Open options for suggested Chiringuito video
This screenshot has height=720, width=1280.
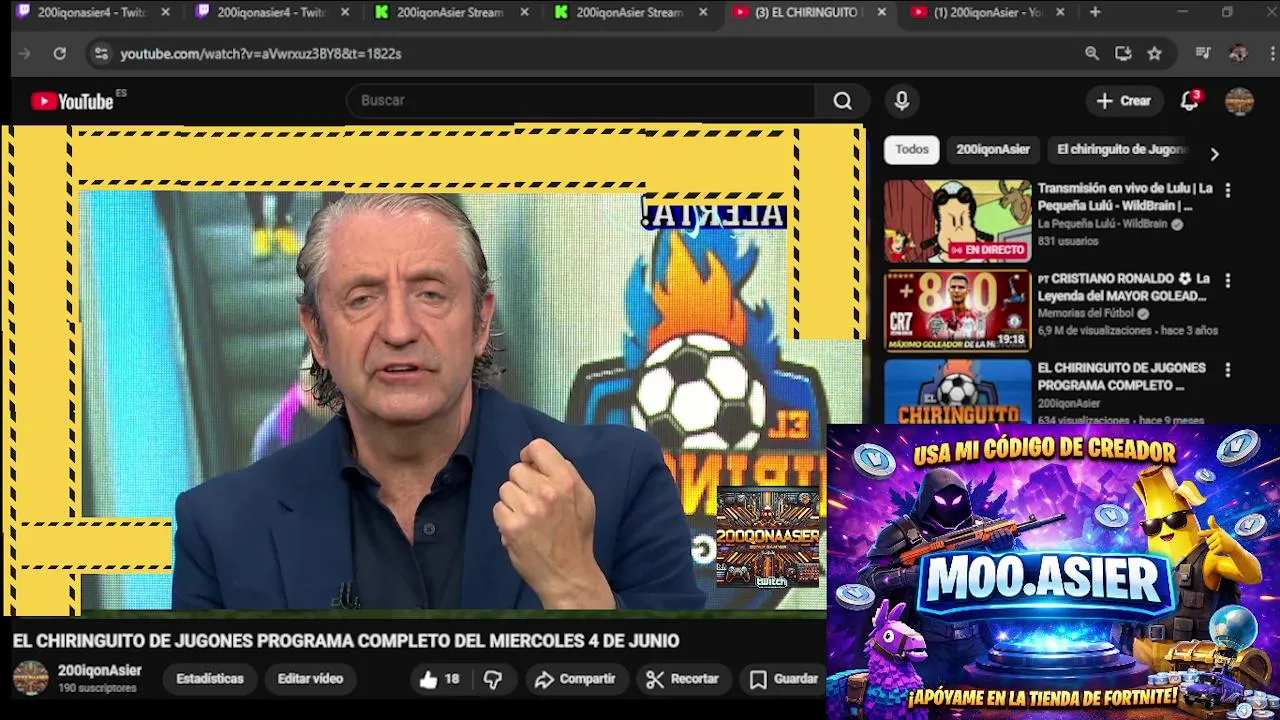coord(1228,370)
